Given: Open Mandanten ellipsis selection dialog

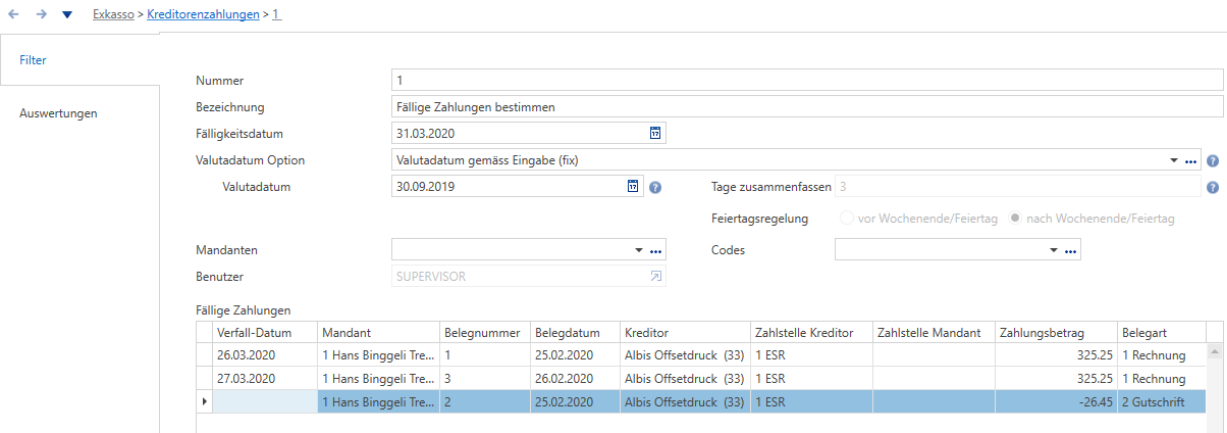Looking at the screenshot, I should pos(656,250).
